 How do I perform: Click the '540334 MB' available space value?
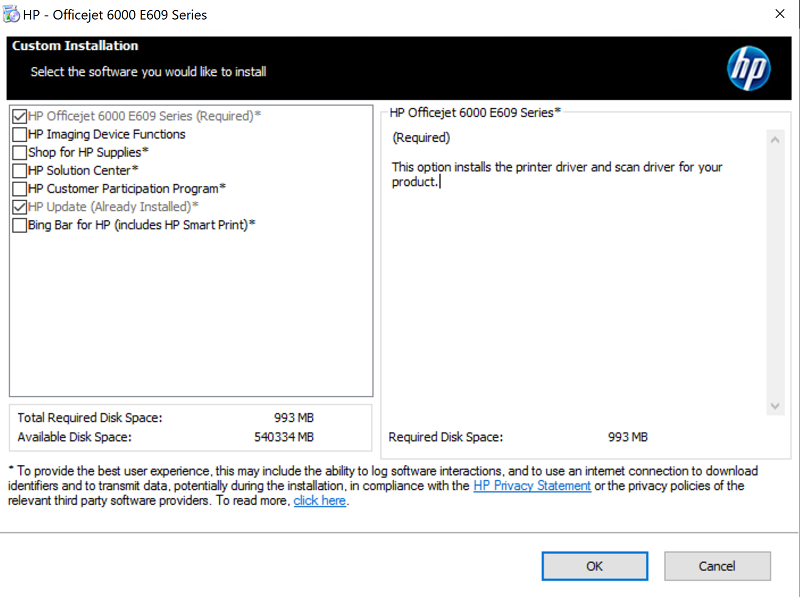284,437
